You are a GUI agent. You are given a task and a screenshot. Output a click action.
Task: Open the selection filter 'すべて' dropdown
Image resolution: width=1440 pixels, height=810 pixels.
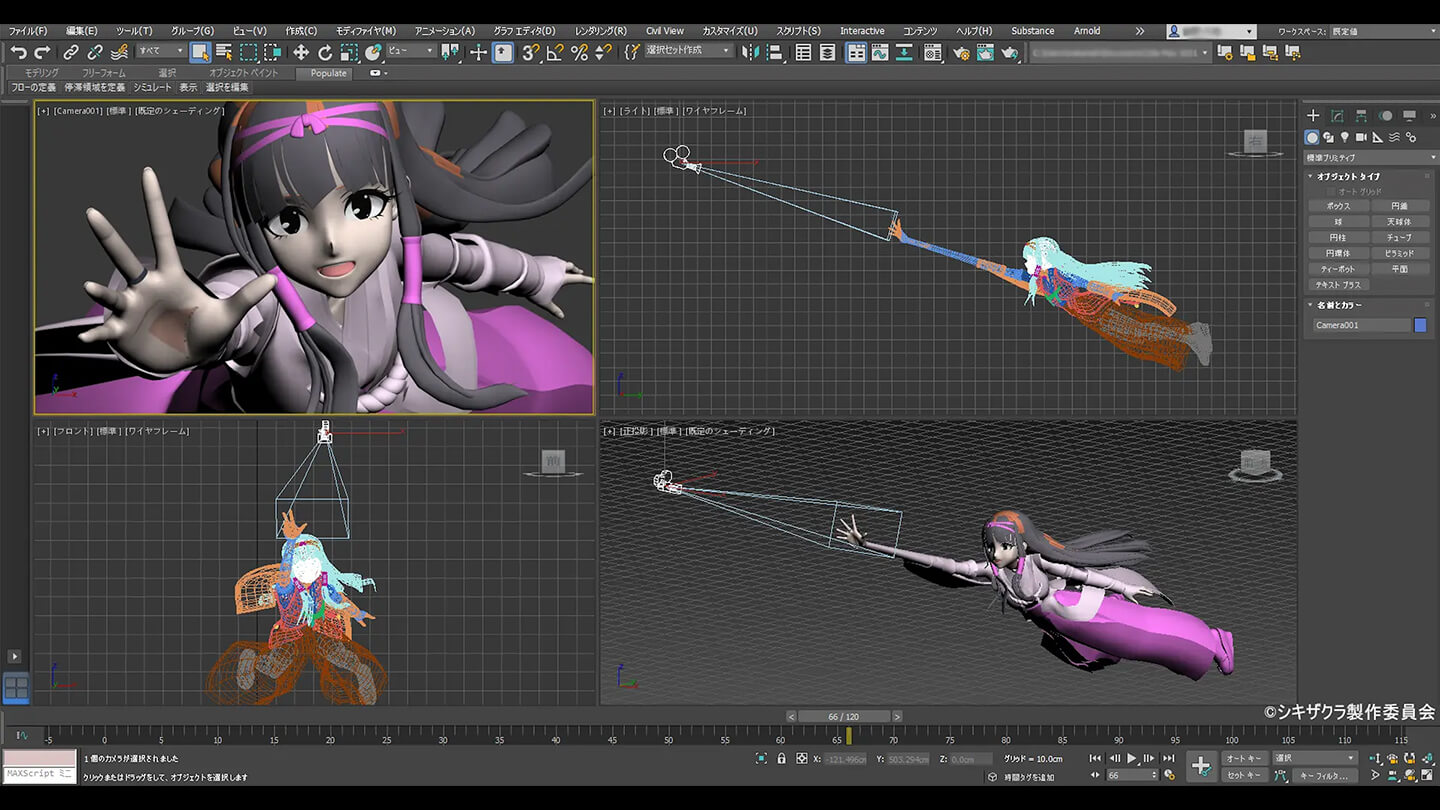click(x=162, y=51)
